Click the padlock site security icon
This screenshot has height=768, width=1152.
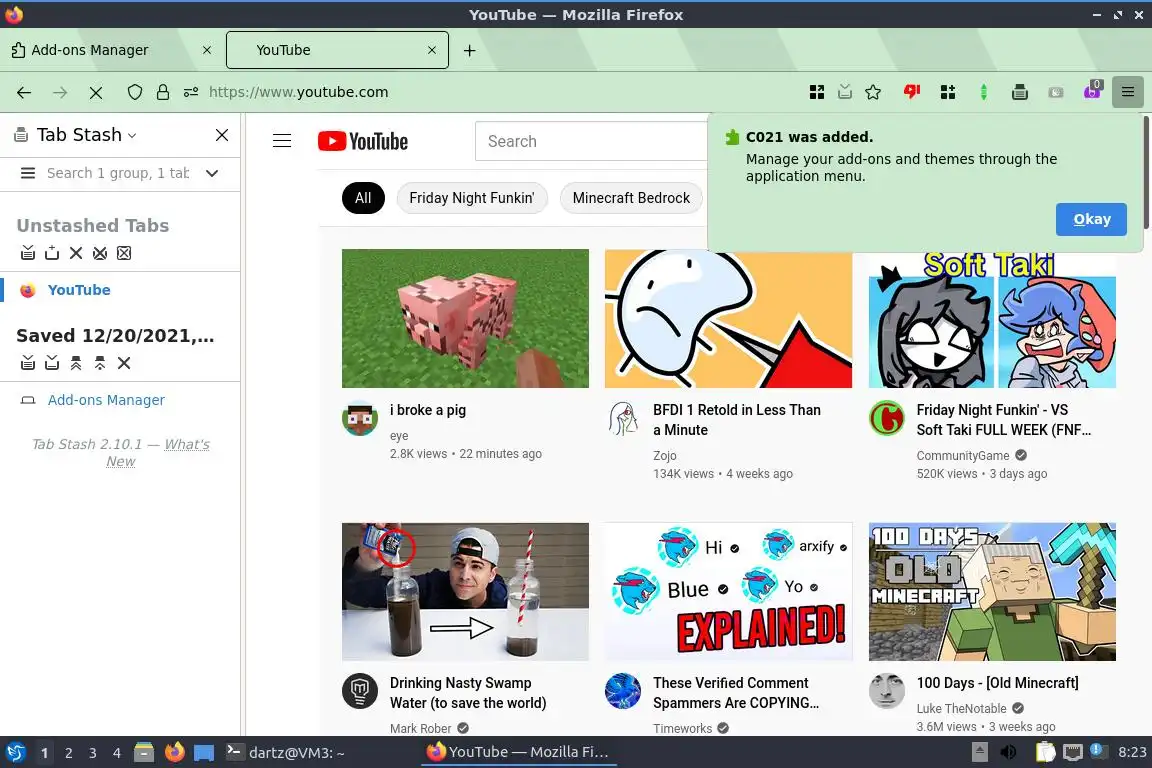[x=162, y=92]
